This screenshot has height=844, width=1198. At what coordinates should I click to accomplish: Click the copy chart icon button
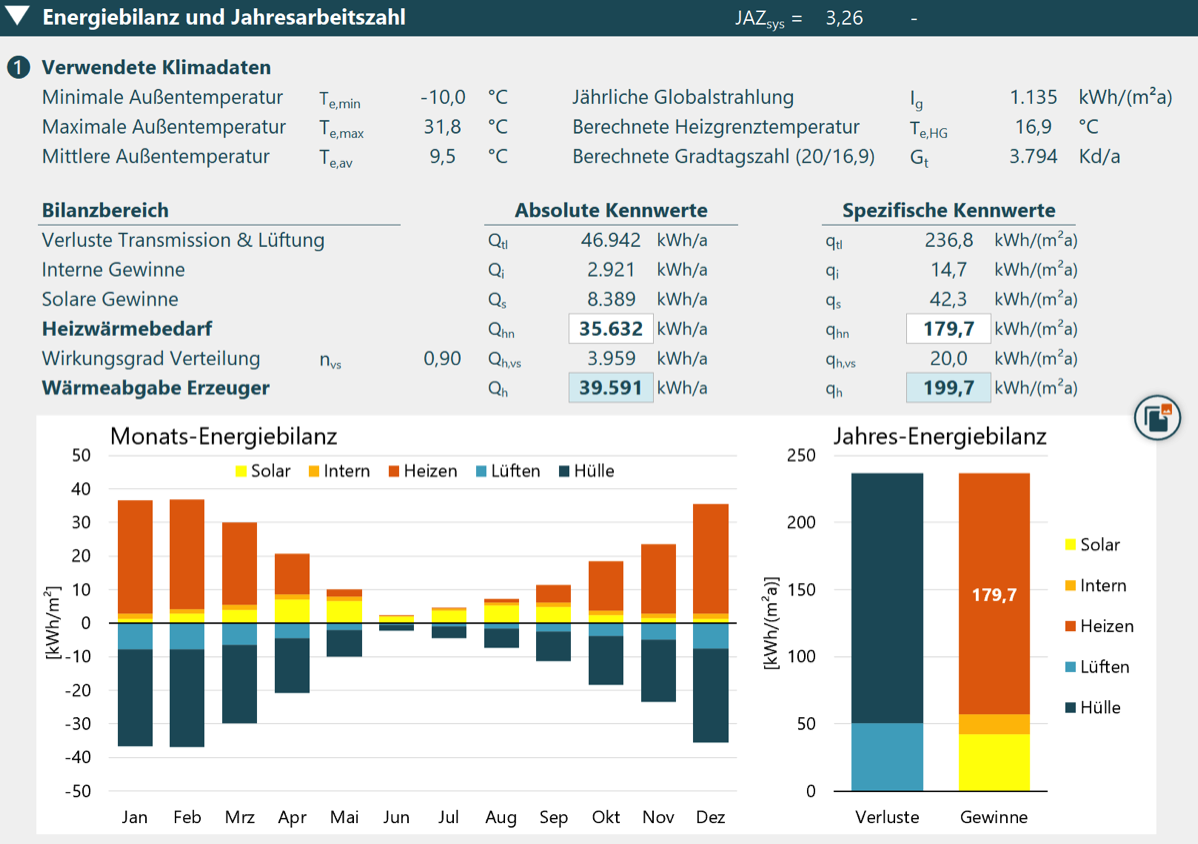1157,418
